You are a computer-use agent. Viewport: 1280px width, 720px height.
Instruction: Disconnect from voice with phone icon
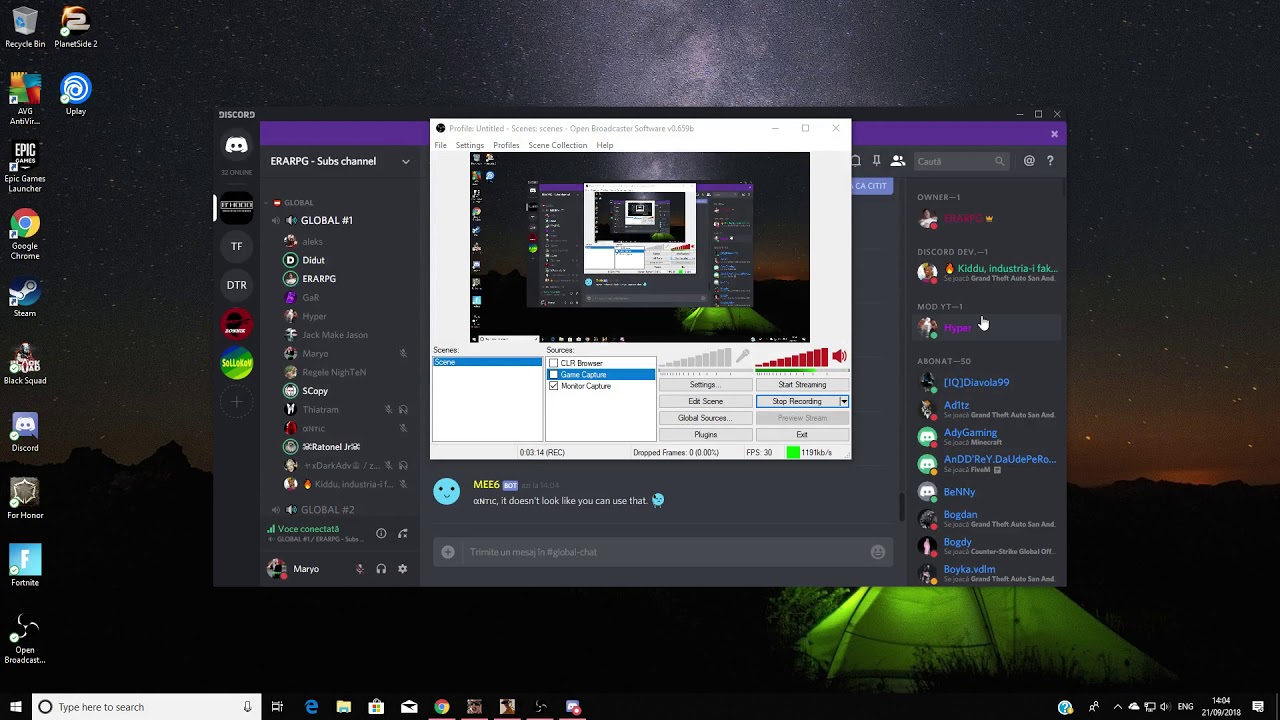click(x=403, y=534)
